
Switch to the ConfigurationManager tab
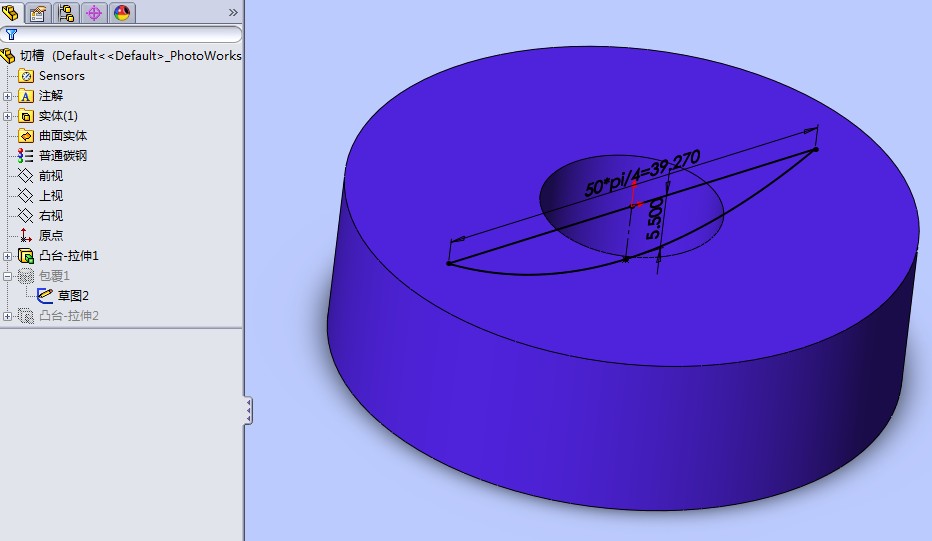66,12
